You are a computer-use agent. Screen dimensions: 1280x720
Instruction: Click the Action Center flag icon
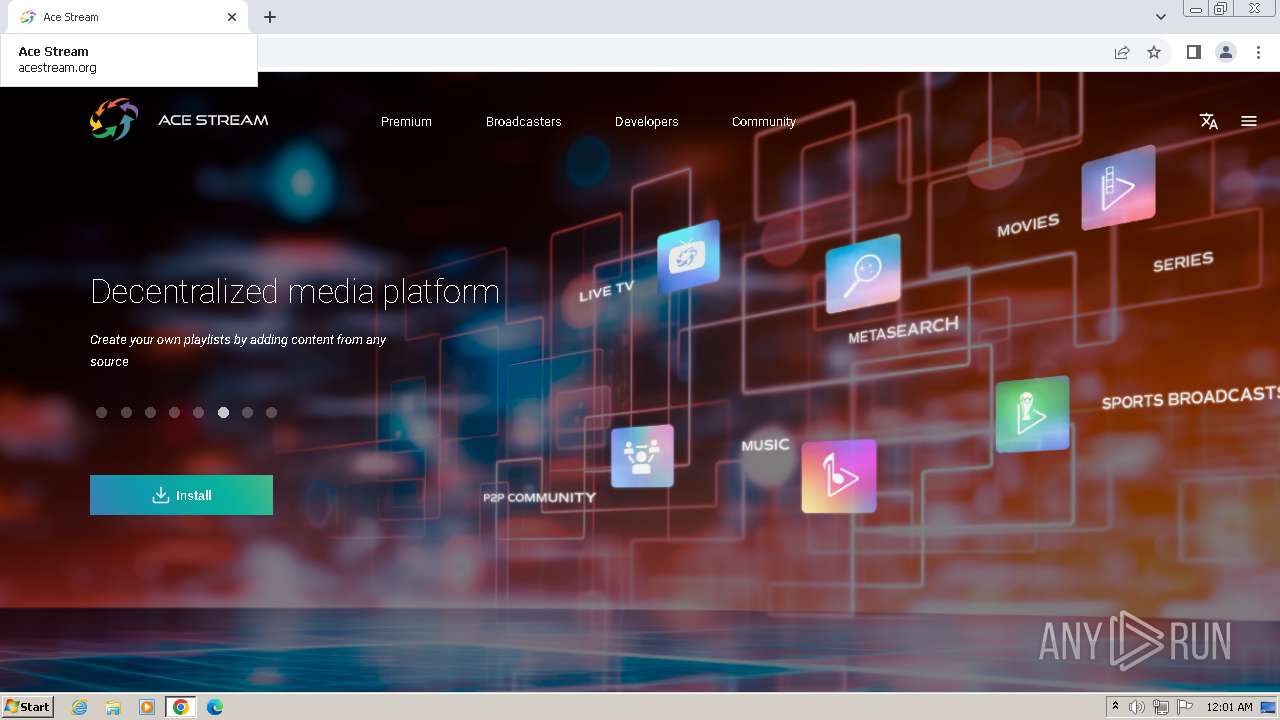click(1185, 707)
